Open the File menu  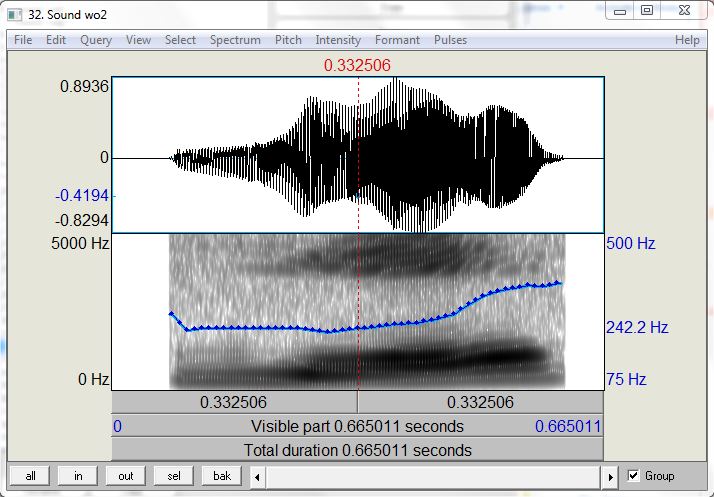tap(23, 40)
